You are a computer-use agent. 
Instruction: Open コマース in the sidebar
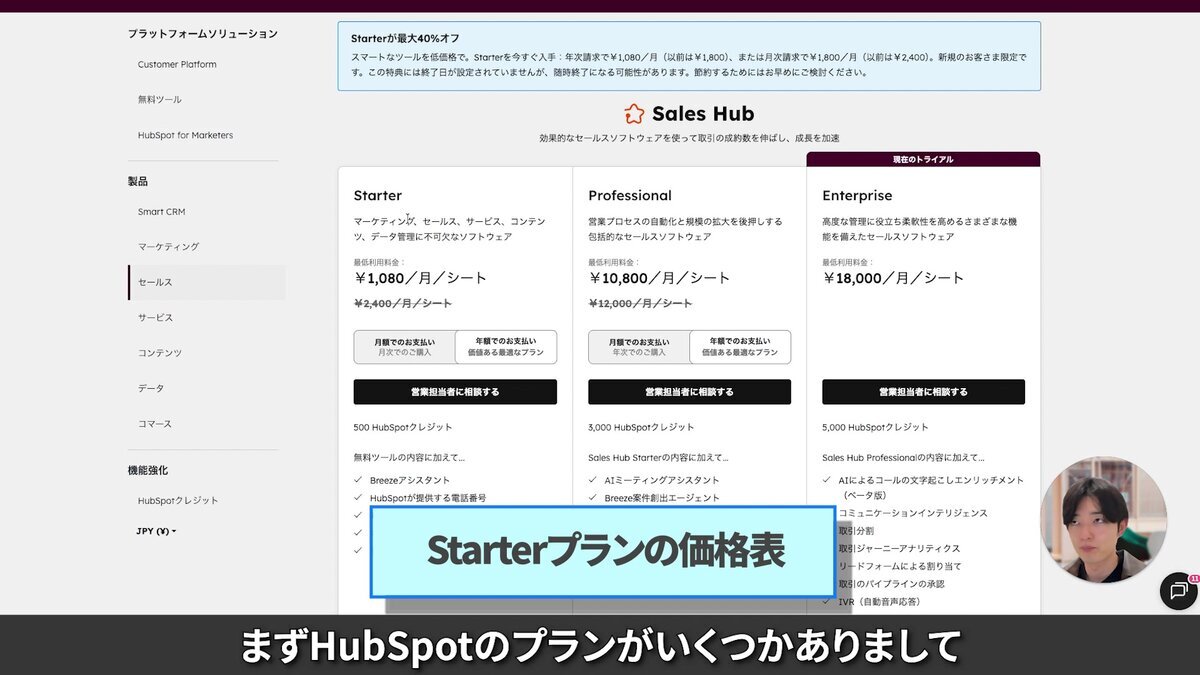click(x=153, y=423)
